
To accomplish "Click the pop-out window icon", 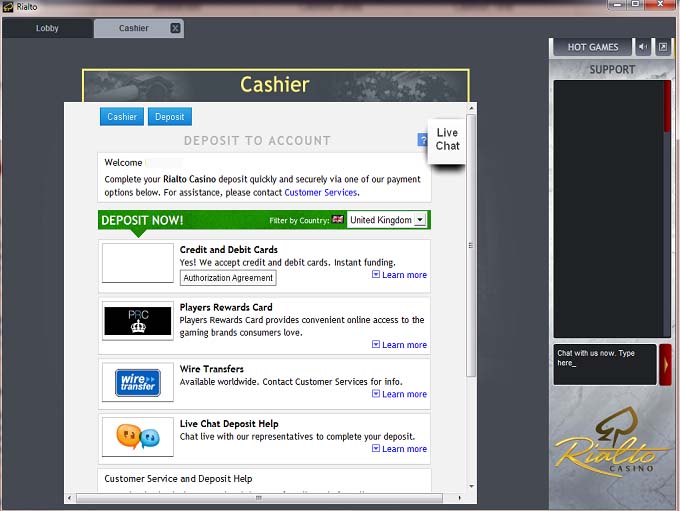I will pos(662,47).
